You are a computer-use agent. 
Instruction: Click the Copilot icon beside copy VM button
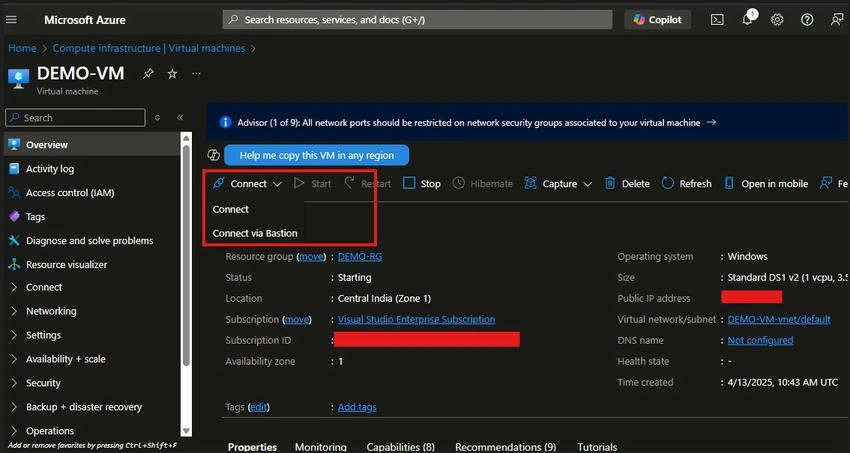(x=214, y=155)
